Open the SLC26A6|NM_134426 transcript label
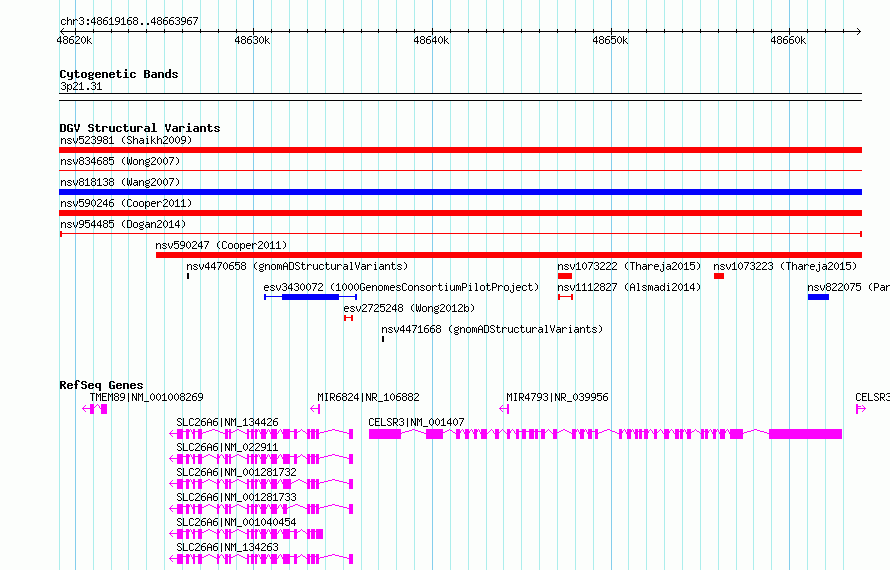Screen dimensions: 890x570 point(227,422)
